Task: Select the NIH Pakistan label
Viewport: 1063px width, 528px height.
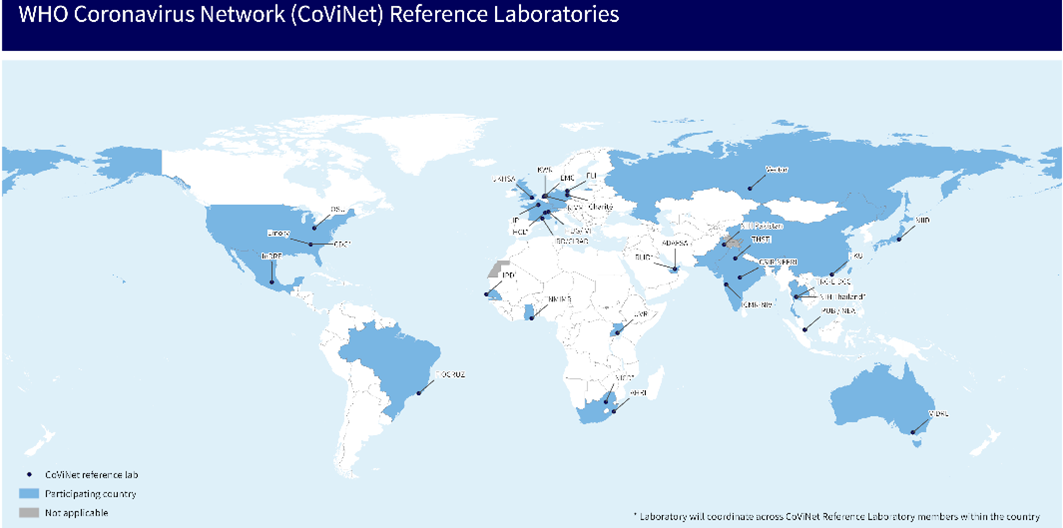Action: 762,225
